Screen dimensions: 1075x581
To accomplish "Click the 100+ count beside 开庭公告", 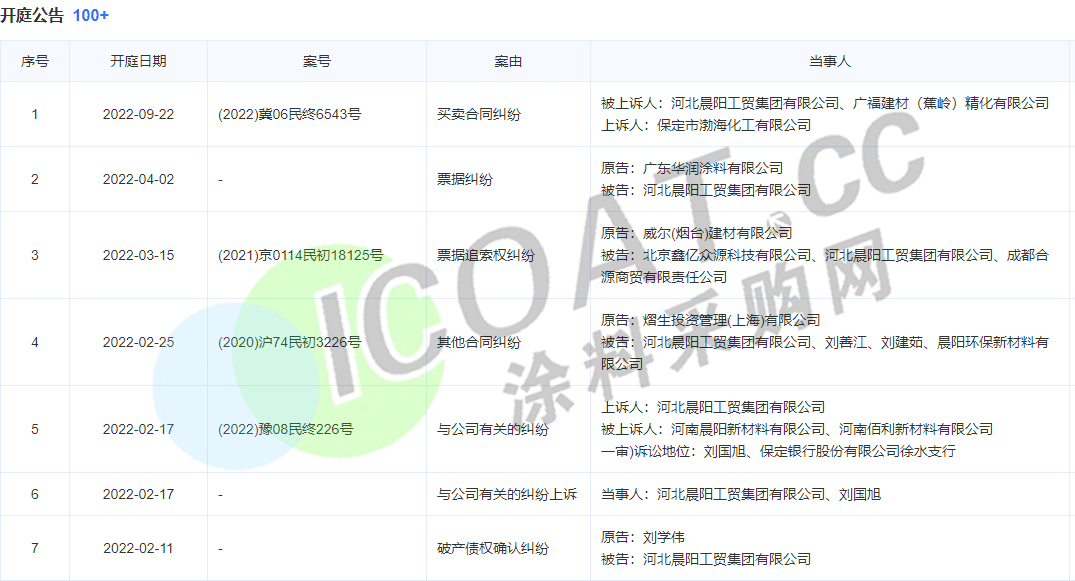I will tap(91, 15).
